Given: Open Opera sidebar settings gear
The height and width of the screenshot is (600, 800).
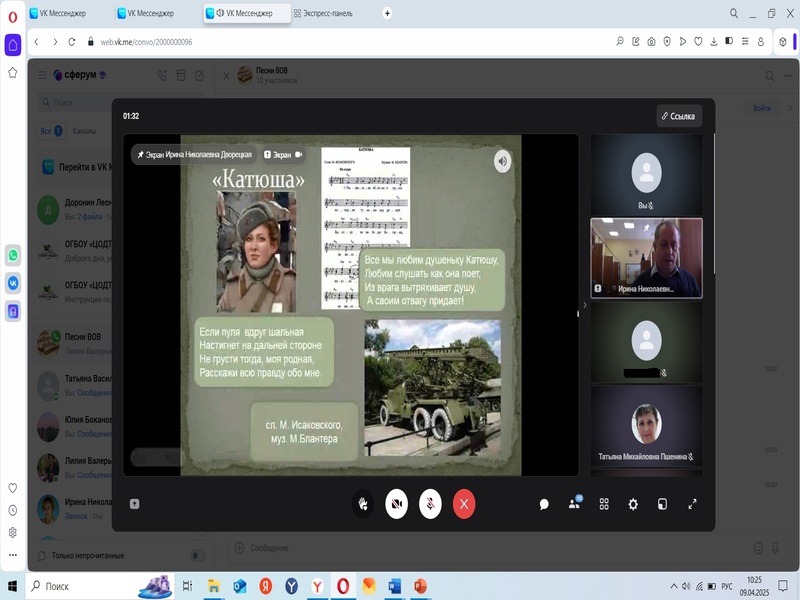Looking at the screenshot, I should tap(13, 533).
